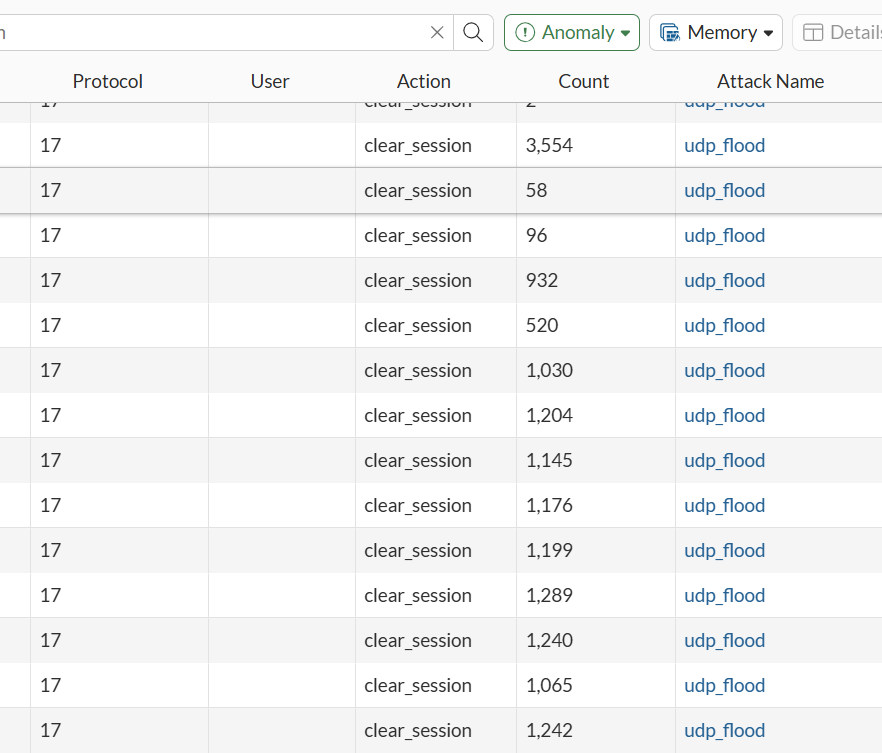Click udp_flood link in the 1,289 count row
The width and height of the screenshot is (882, 753).
click(x=725, y=596)
